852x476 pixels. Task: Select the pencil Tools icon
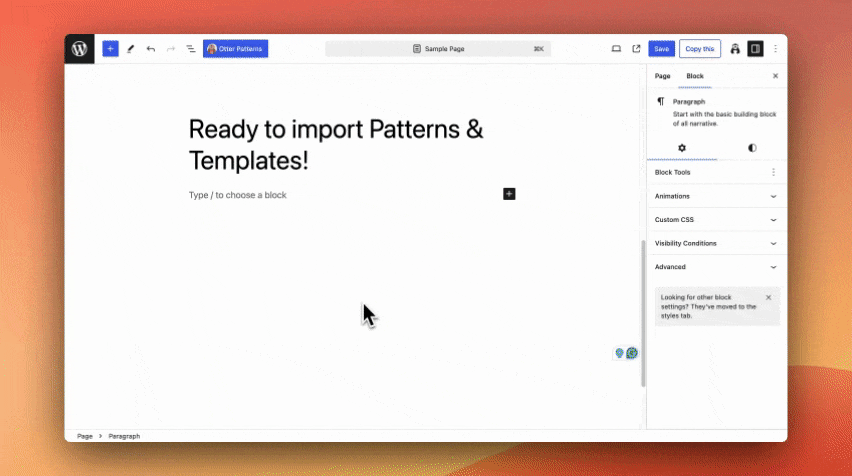[130, 49]
